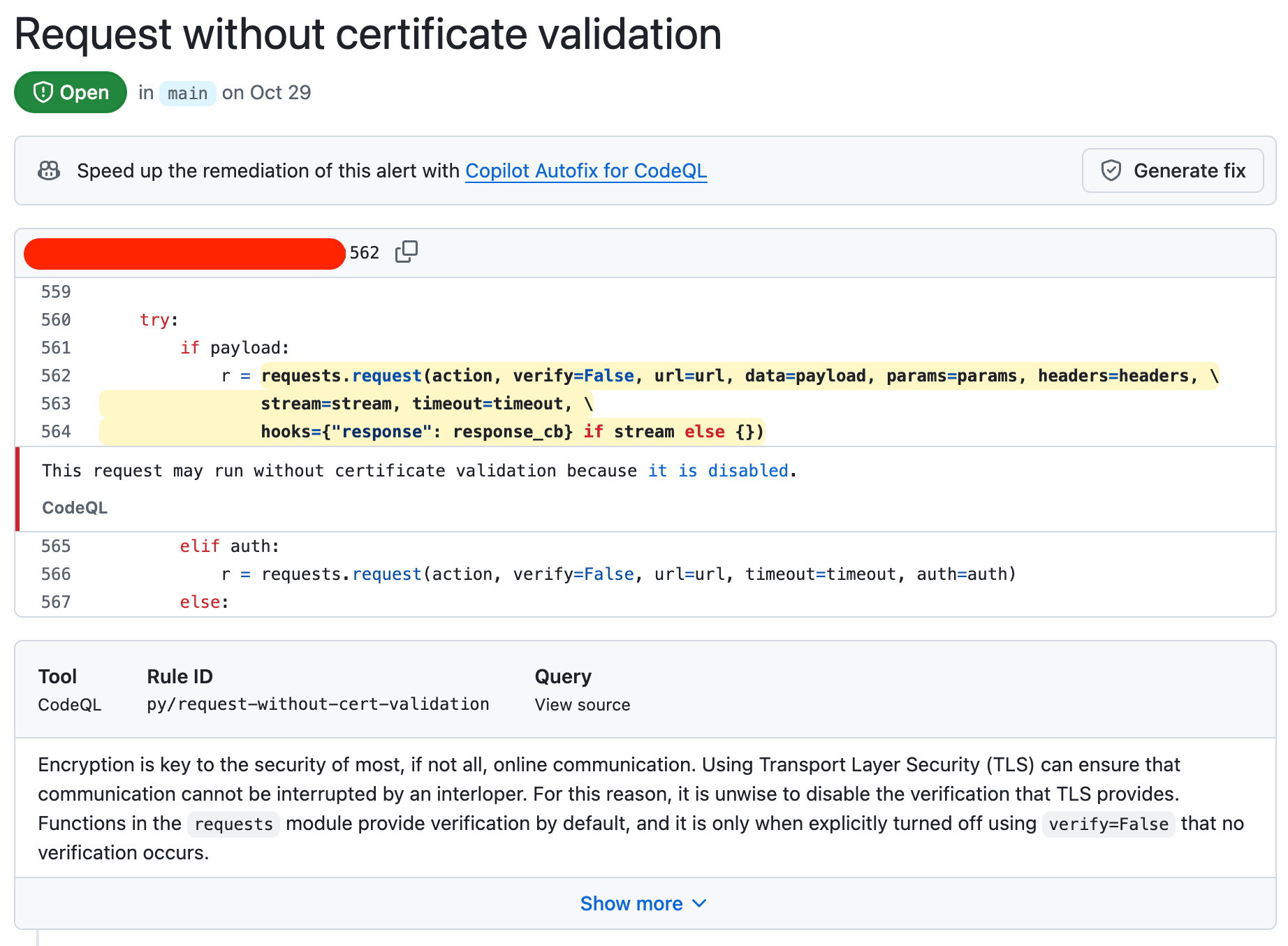Viewport: 1288px width, 946px height.
Task: Click the verify=False inline code in description
Action: coord(1108,824)
